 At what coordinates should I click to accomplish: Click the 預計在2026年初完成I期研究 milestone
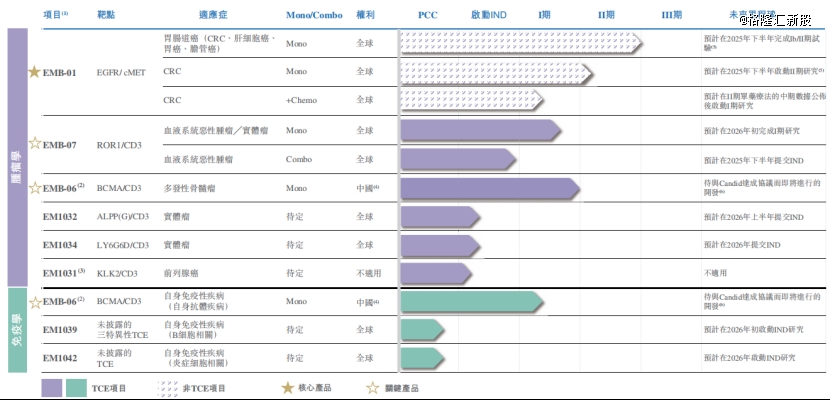pos(752,131)
